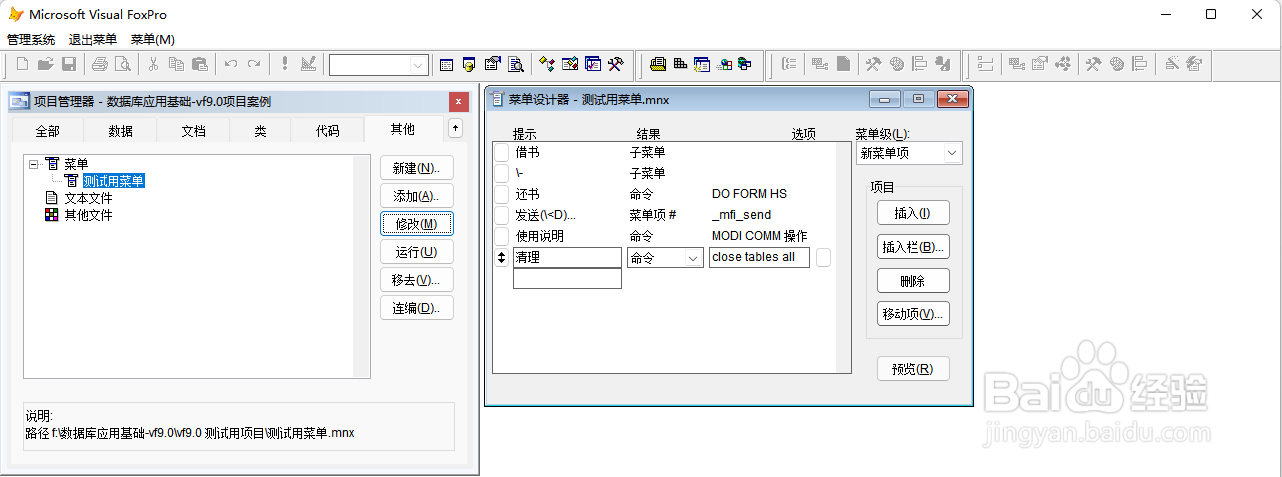Collapse Project Manager with the up-arrow button
Screen dimensions: 1282x477
click(x=455, y=128)
